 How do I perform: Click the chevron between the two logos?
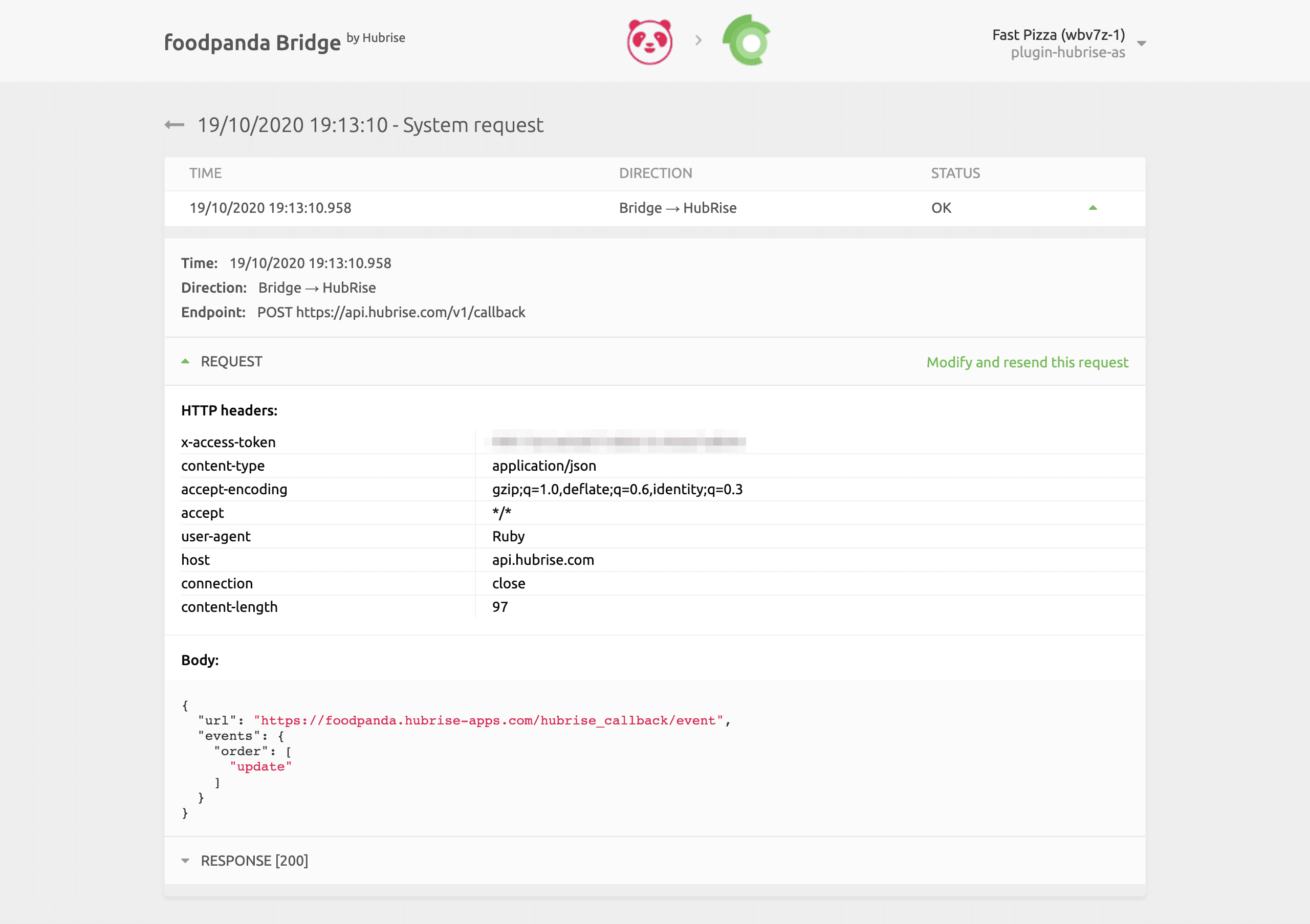[x=698, y=40]
